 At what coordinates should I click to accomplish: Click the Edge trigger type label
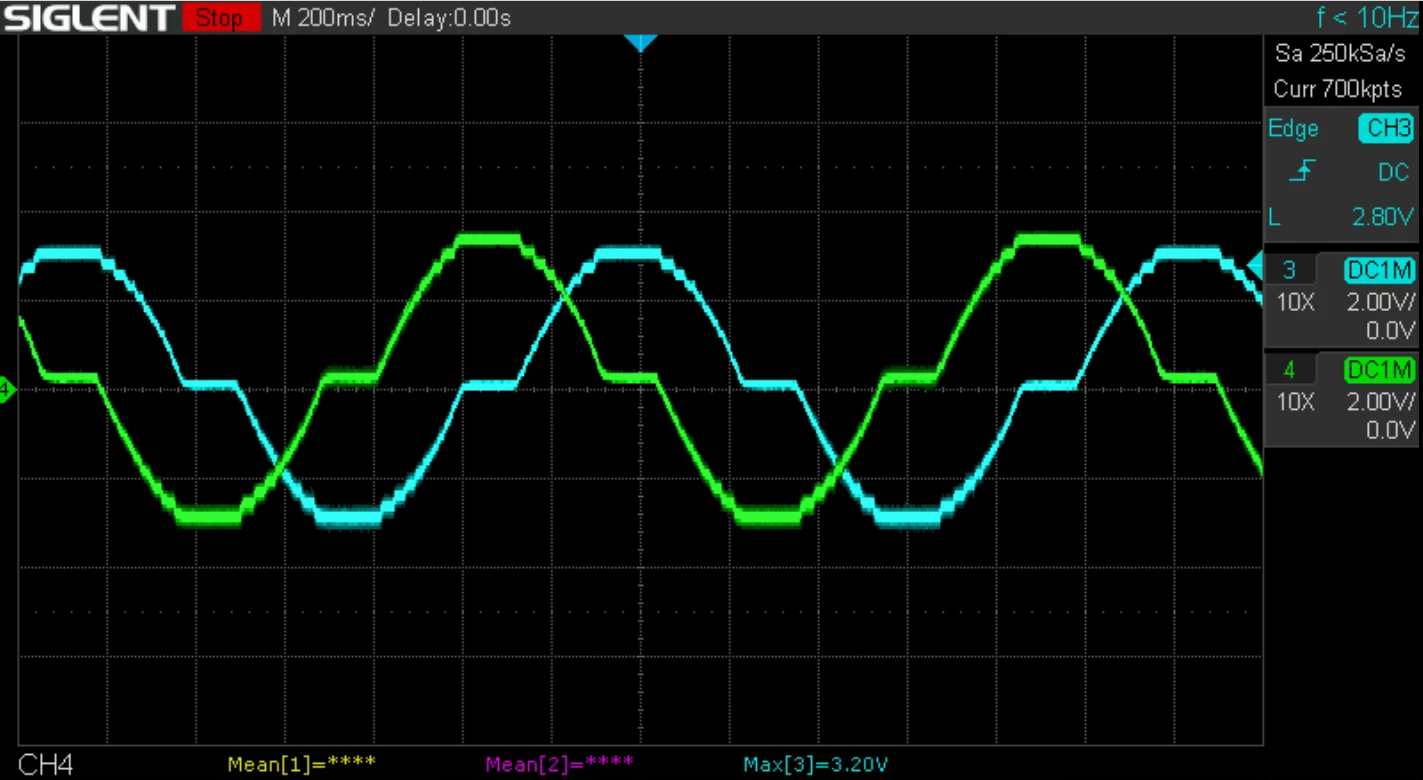(1293, 128)
